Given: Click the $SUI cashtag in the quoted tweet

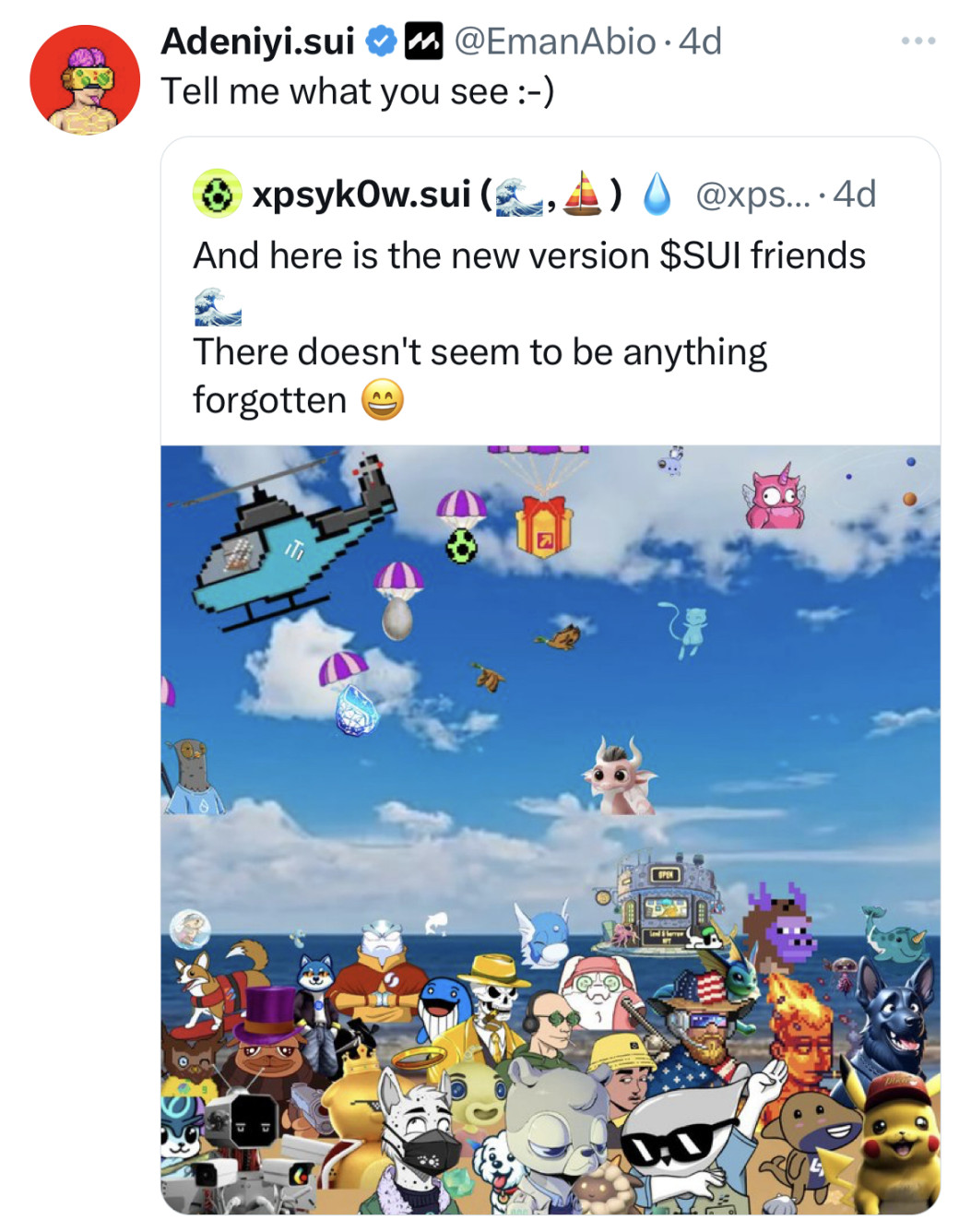Looking at the screenshot, I should (701, 255).
